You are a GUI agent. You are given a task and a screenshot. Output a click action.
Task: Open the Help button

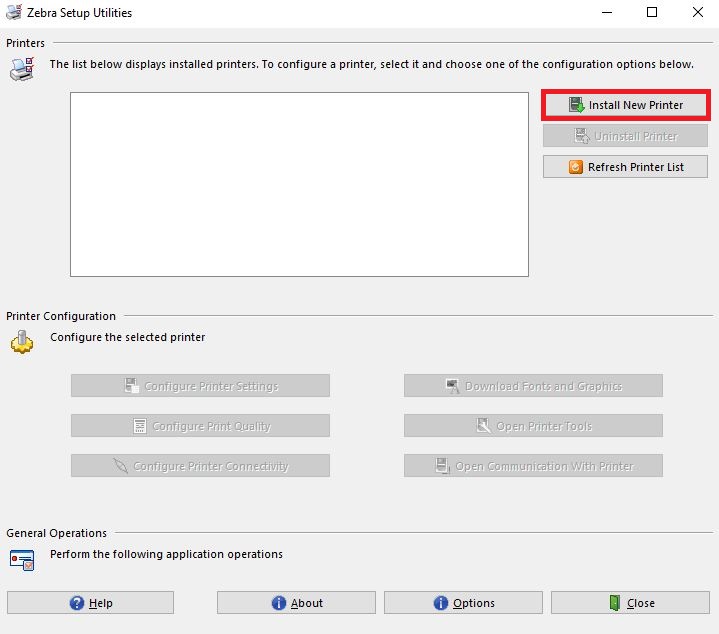coord(90,602)
